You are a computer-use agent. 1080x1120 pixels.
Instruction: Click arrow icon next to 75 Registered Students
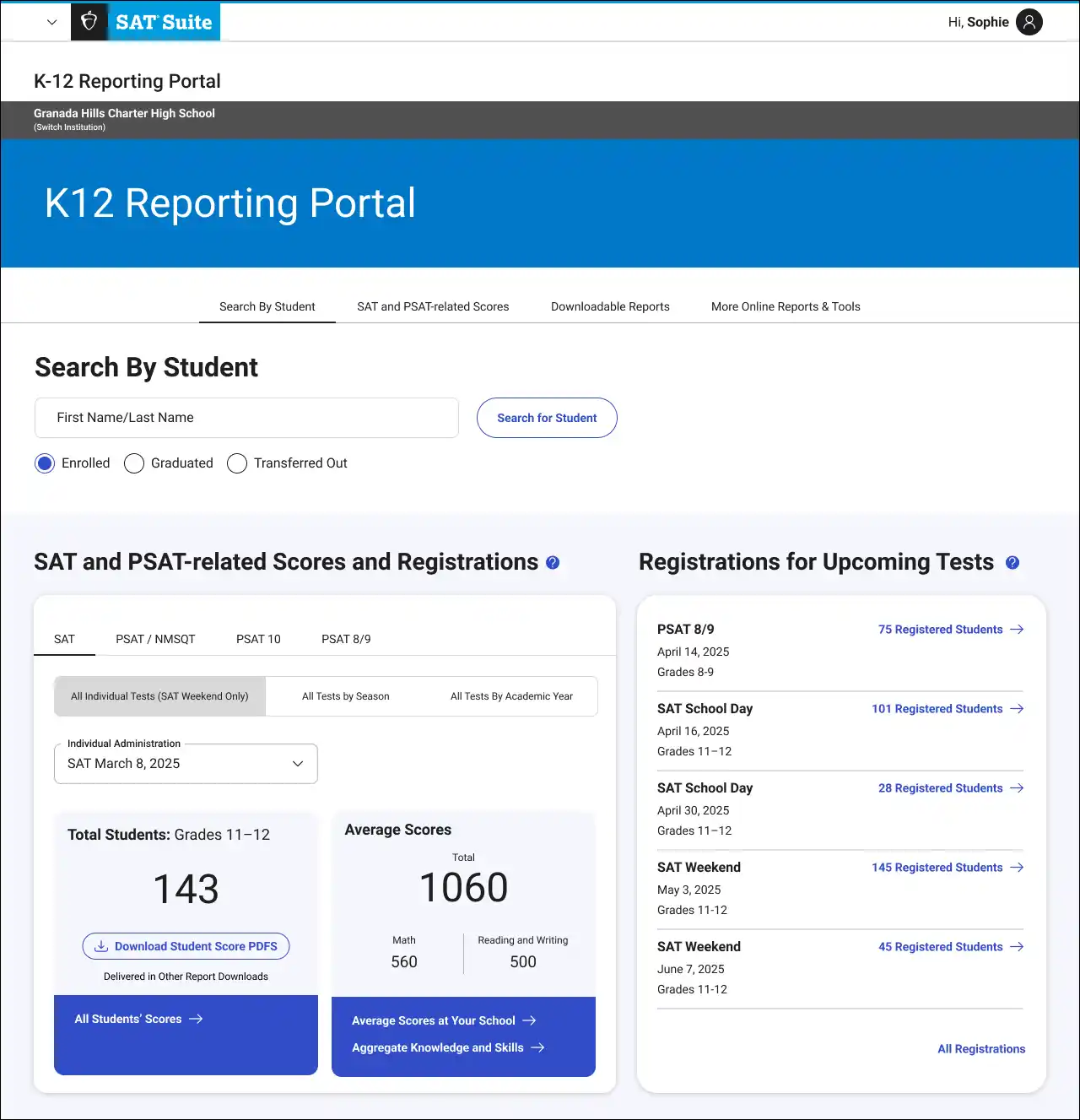click(1017, 630)
